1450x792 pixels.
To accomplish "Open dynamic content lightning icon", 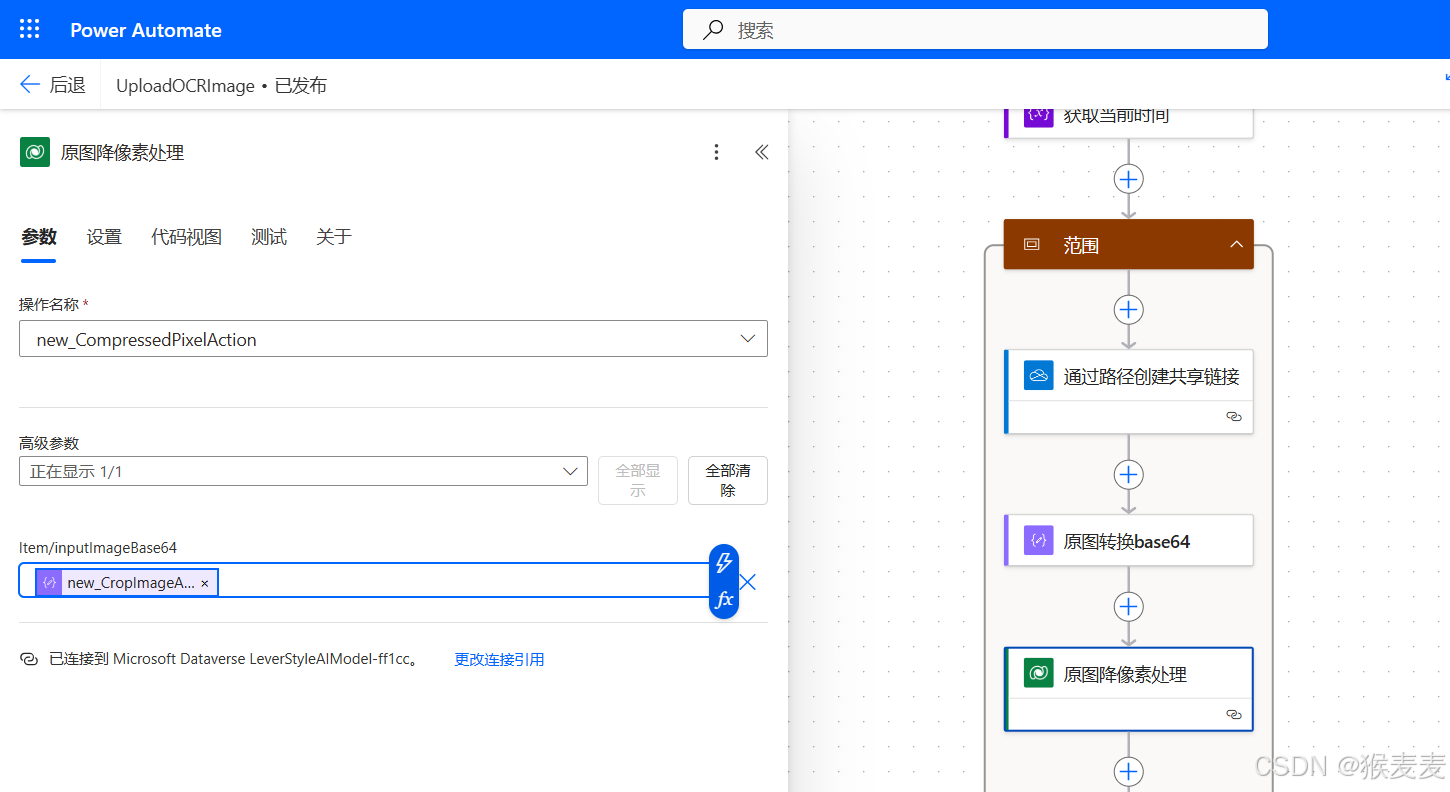I will click(724, 563).
